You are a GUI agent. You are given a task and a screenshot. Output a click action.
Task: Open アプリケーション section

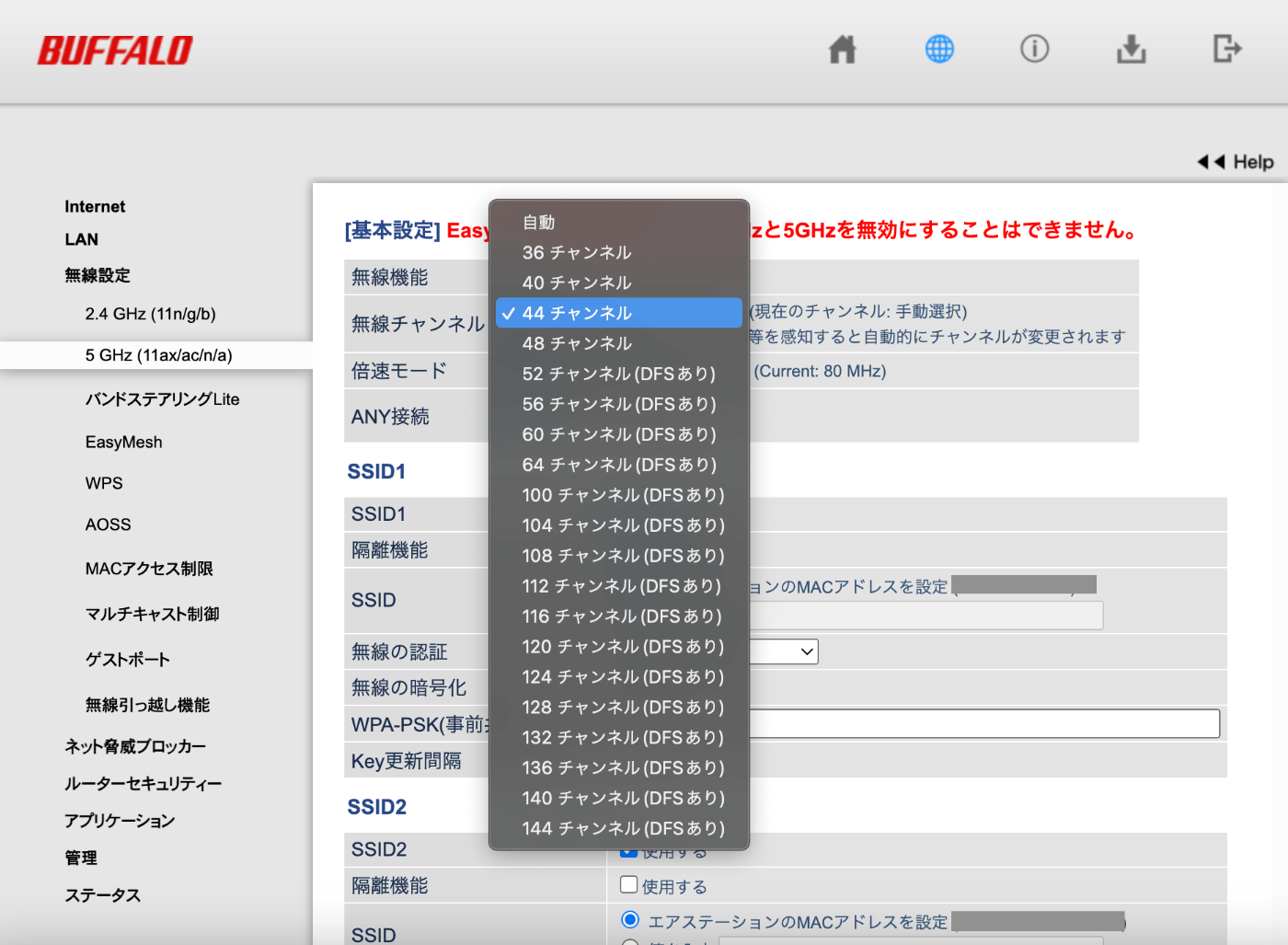pos(120,821)
